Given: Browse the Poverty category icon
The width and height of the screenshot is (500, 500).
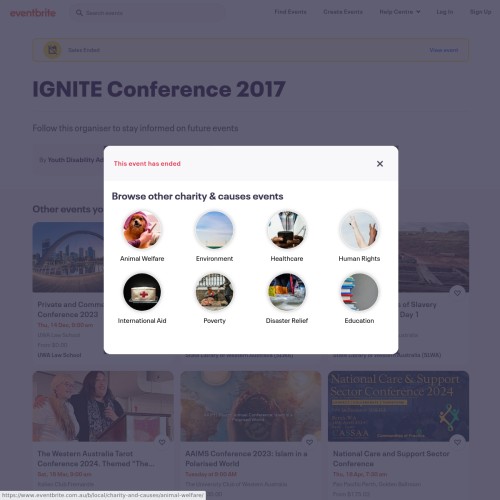Looking at the screenshot, I should coord(214,292).
